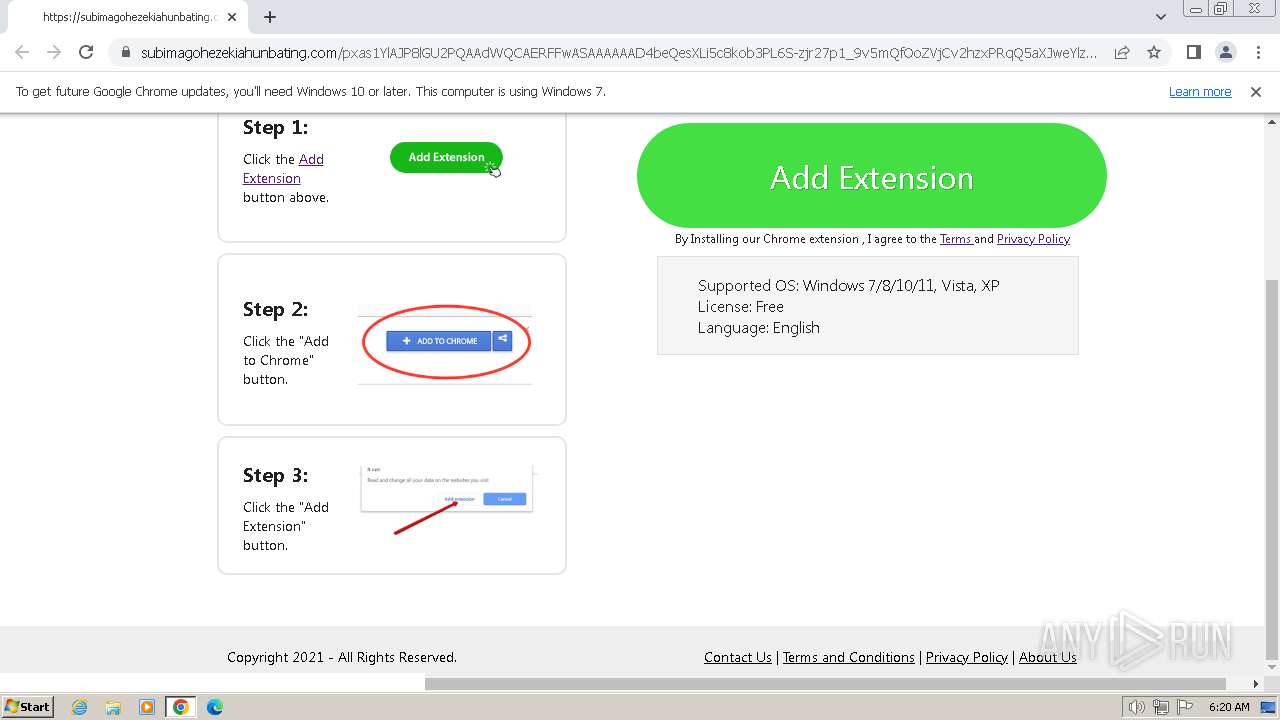1280x720 pixels.
Task: Select the active browser tab
Action: (x=128, y=17)
